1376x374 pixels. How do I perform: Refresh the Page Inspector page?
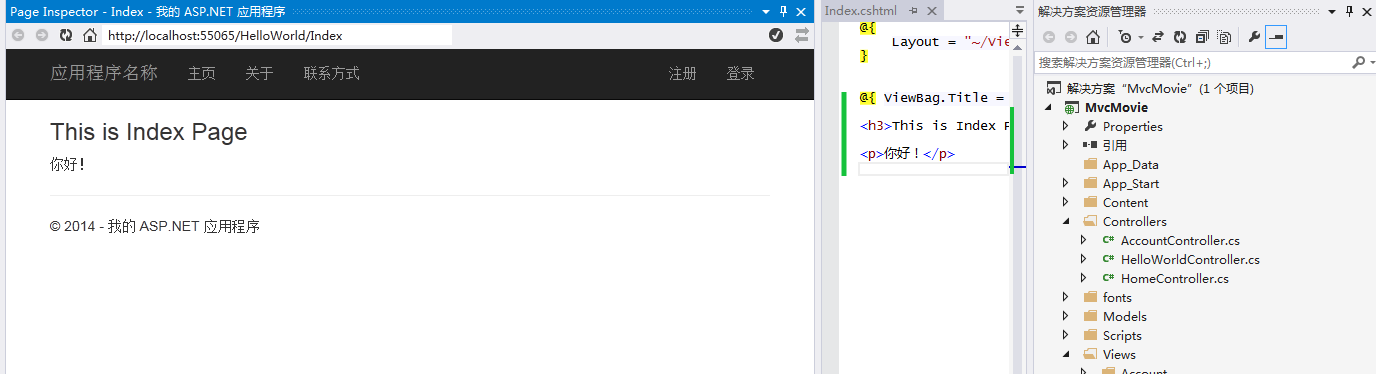tap(66, 35)
